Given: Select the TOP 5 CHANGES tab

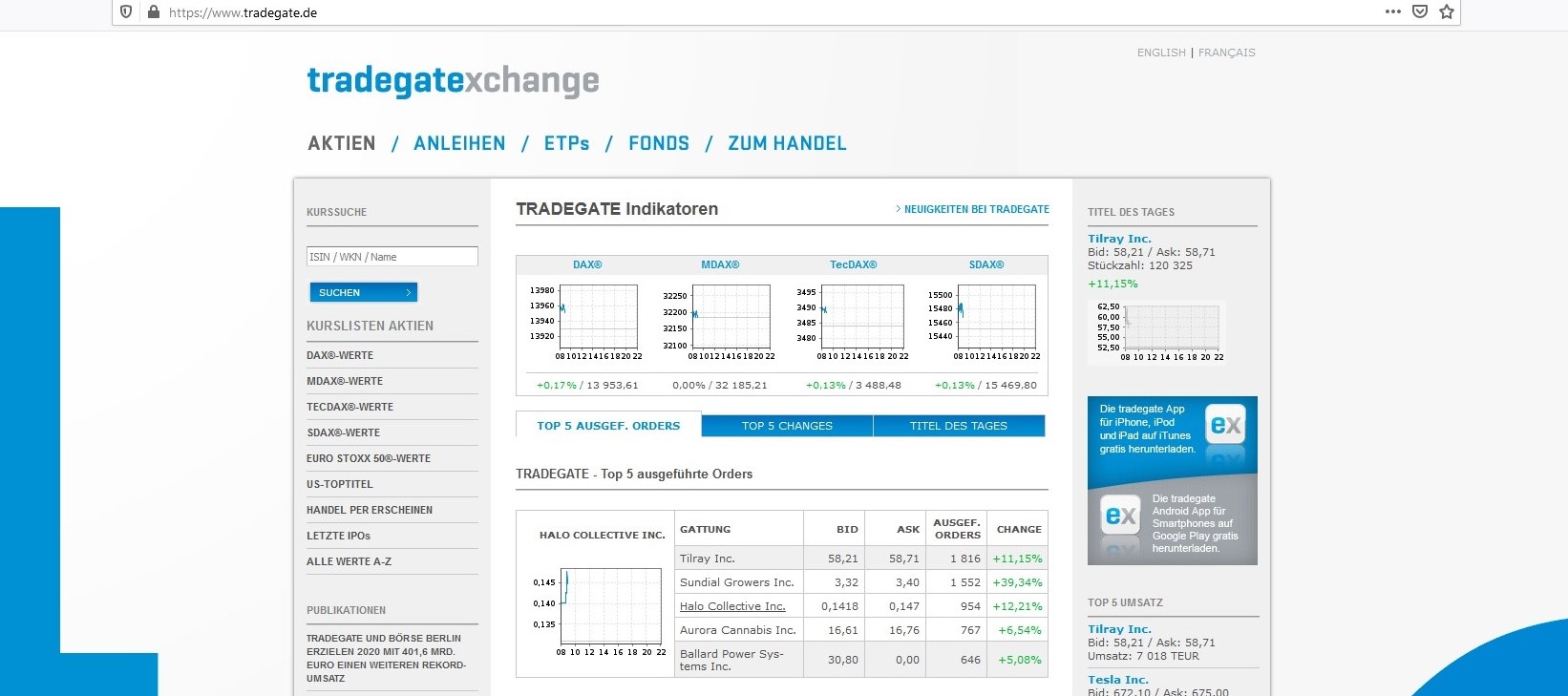Looking at the screenshot, I should [787, 426].
